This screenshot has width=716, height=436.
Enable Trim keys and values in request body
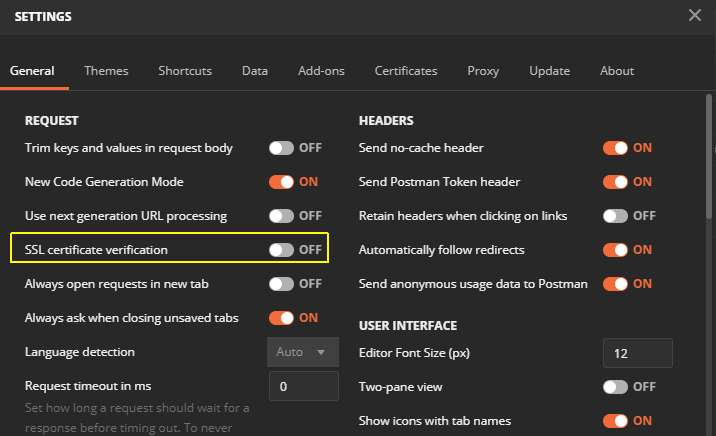click(281, 148)
